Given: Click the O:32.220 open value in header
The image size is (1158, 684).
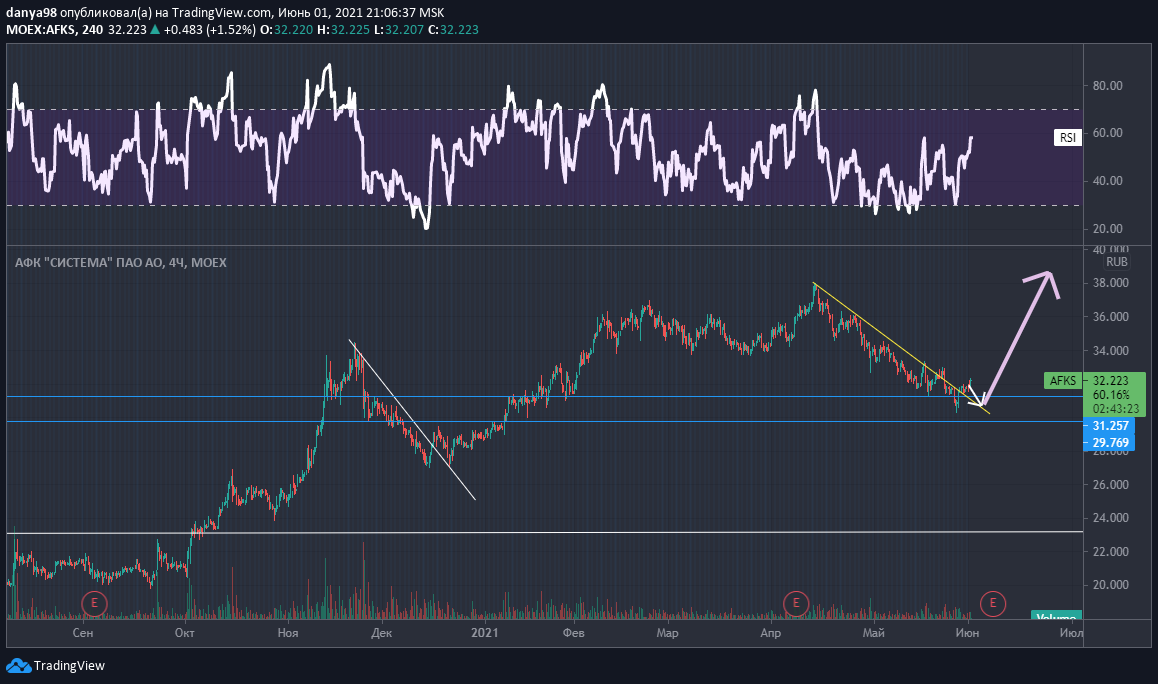Looking at the screenshot, I should pyautogui.click(x=287, y=30).
